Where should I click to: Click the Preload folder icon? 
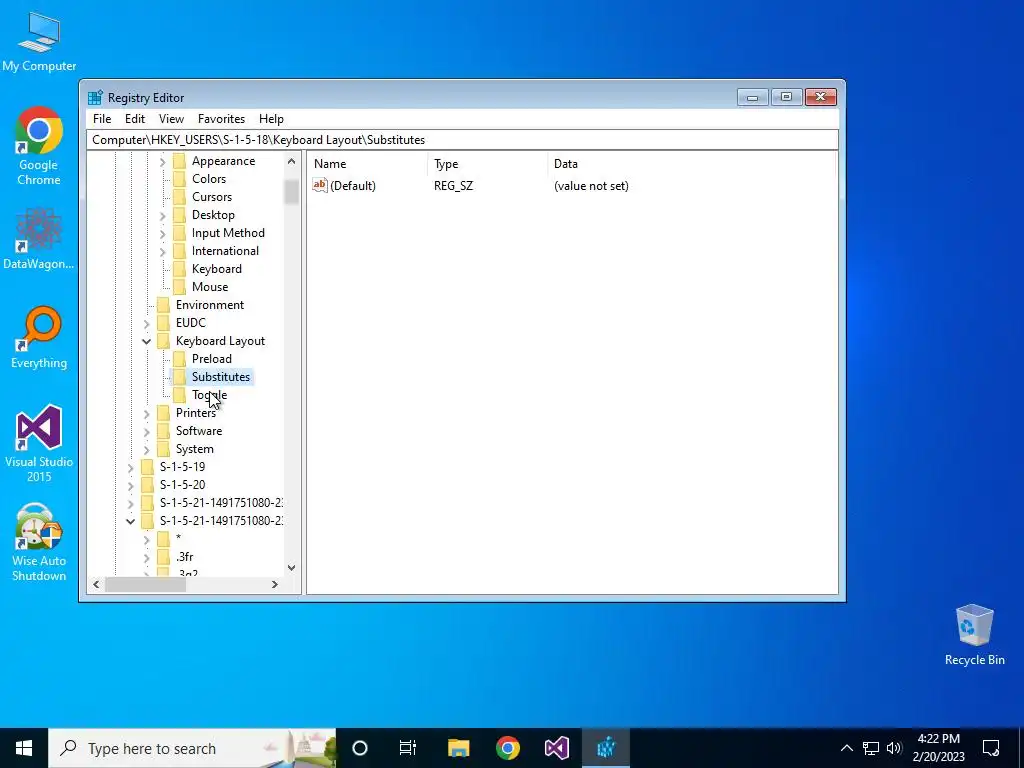[x=180, y=359]
